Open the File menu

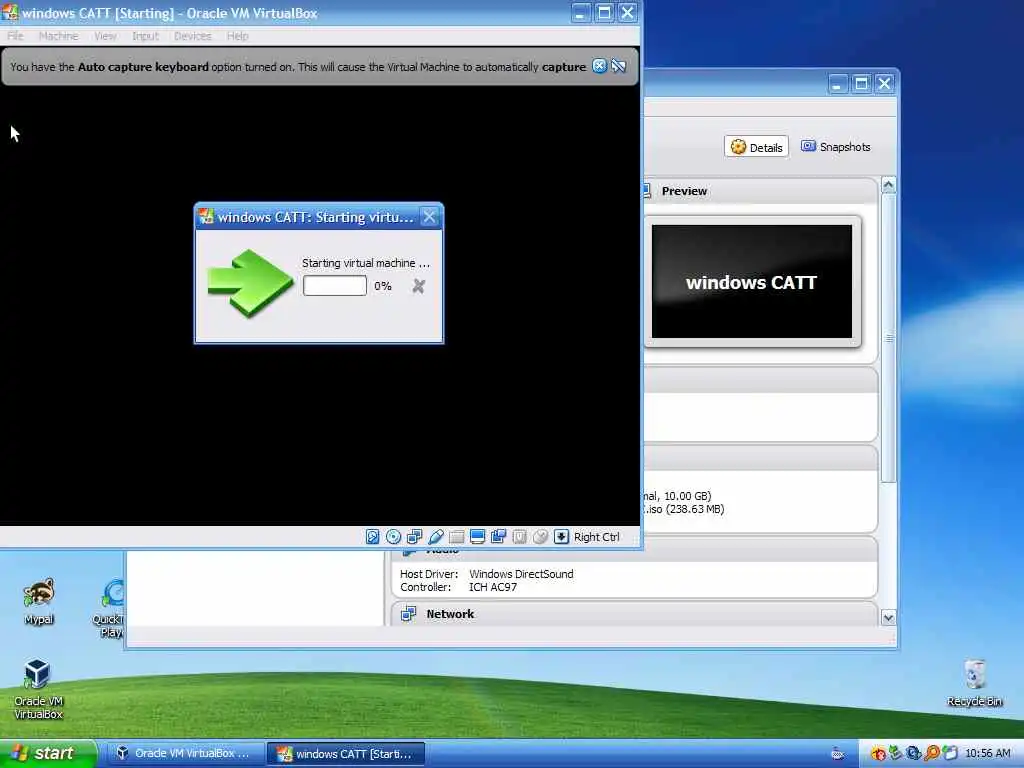15,36
